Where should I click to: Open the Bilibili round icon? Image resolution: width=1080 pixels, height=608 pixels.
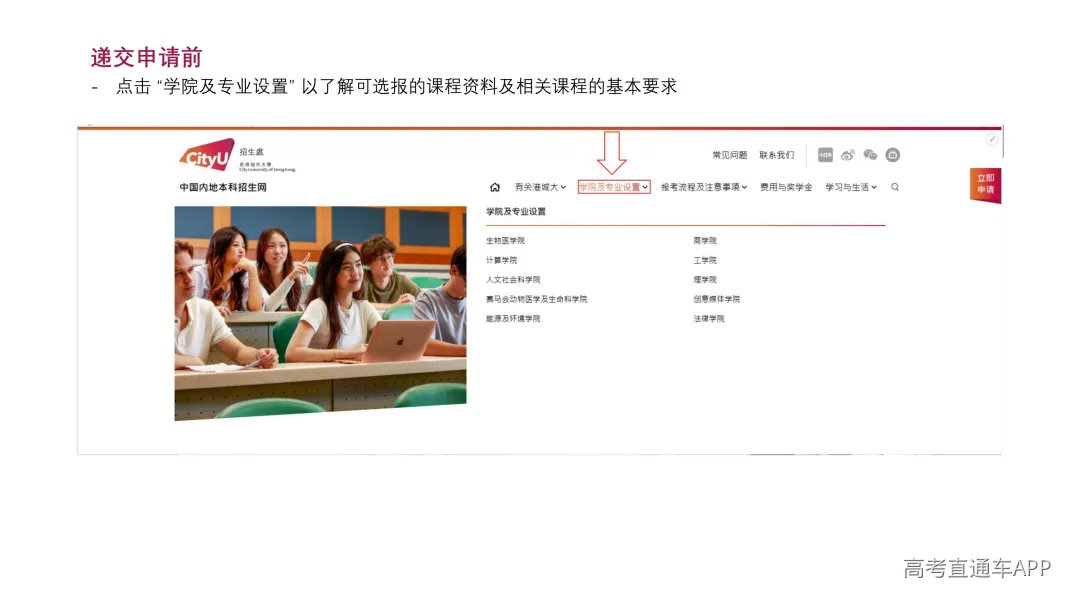(893, 155)
